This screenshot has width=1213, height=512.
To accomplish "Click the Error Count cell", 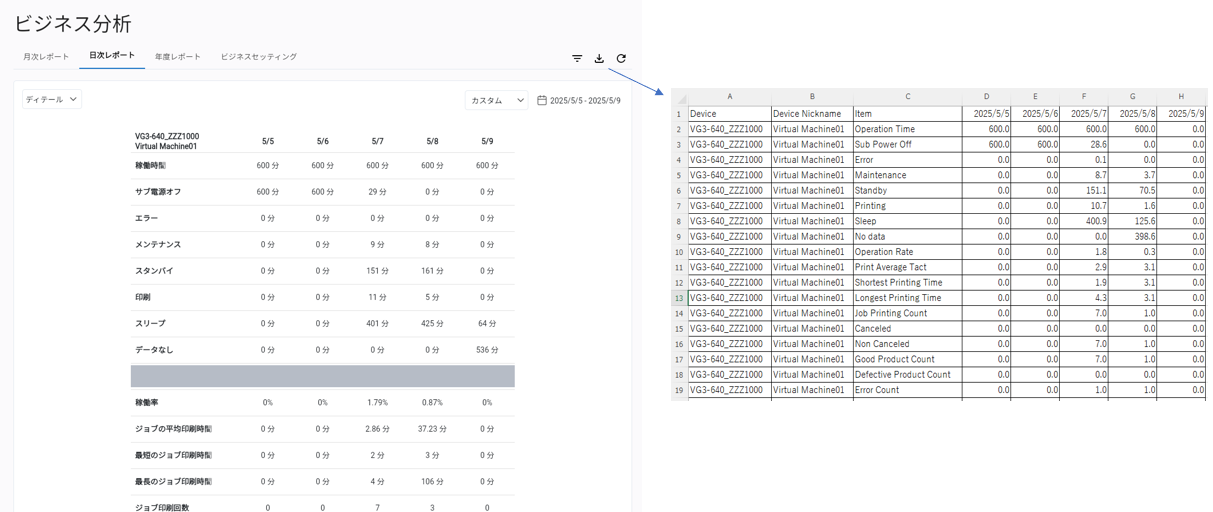I will click(x=907, y=390).
